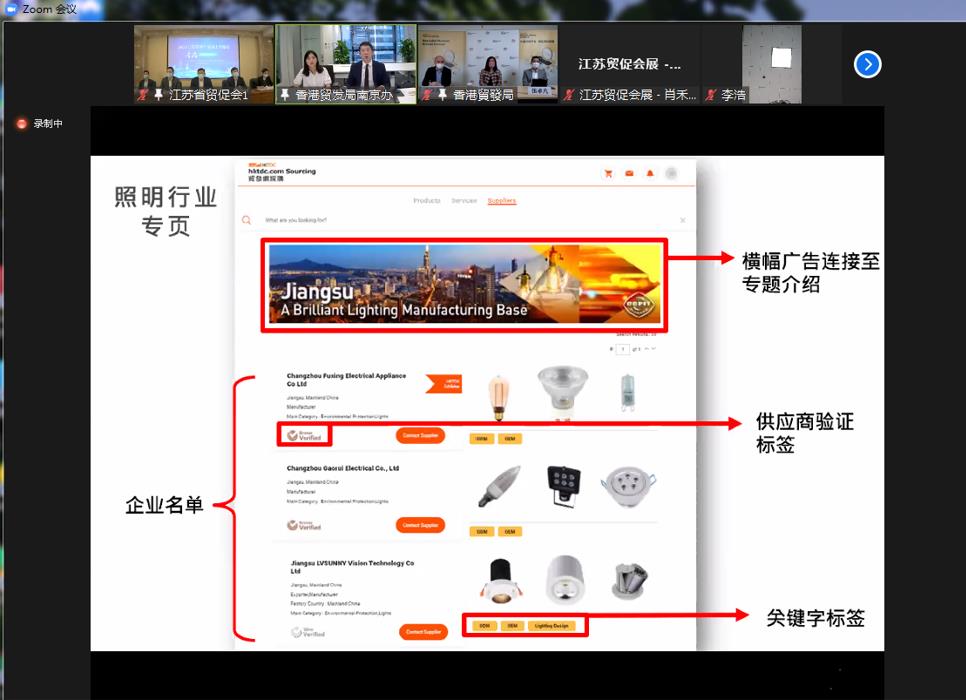Click the orange search magnifier icon
966x700 pixels.
pyautogui.click(x=246, y=220)
